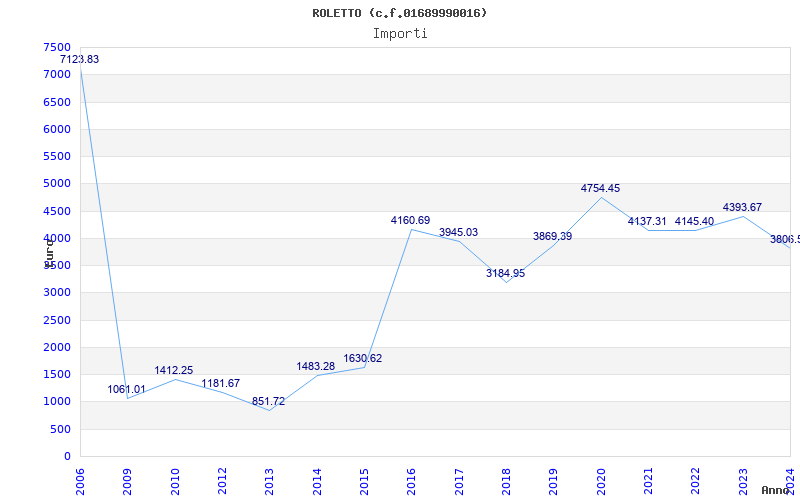Click the 1500 y-axis tick label
The width and height of the screenshot is (800, 500).
(x=57, y=374)
